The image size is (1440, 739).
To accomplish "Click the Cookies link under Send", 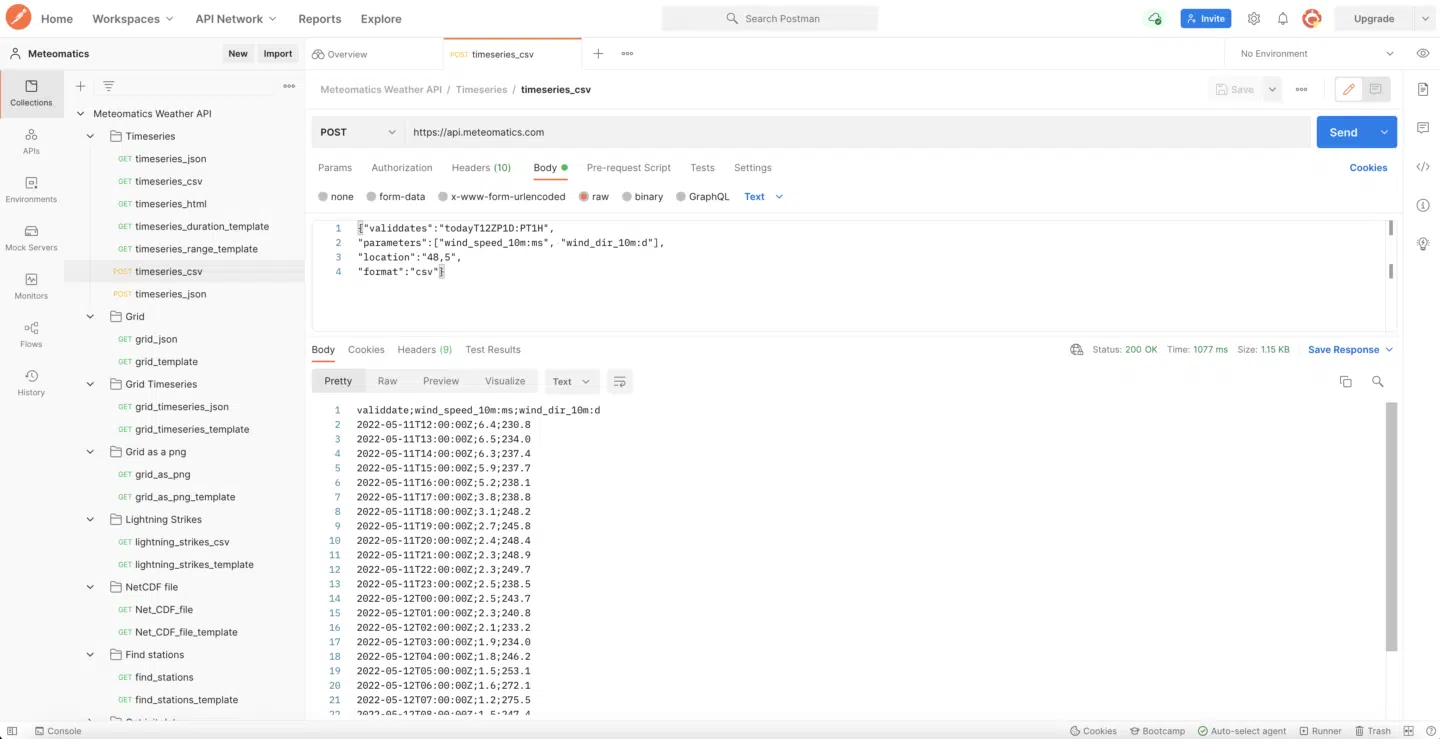I will tap(1368, 168).
